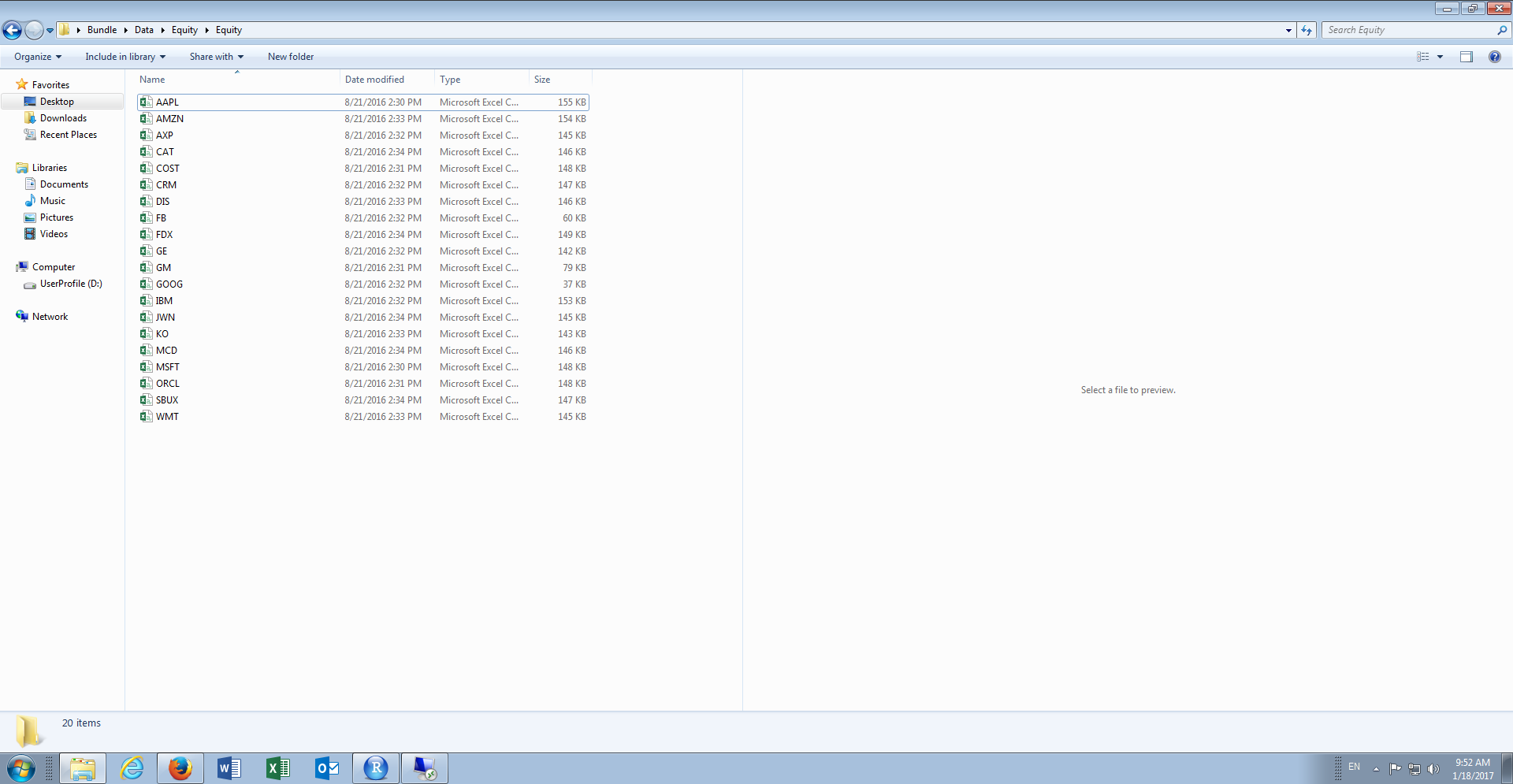Select the FDX file icon

(146, 234)
